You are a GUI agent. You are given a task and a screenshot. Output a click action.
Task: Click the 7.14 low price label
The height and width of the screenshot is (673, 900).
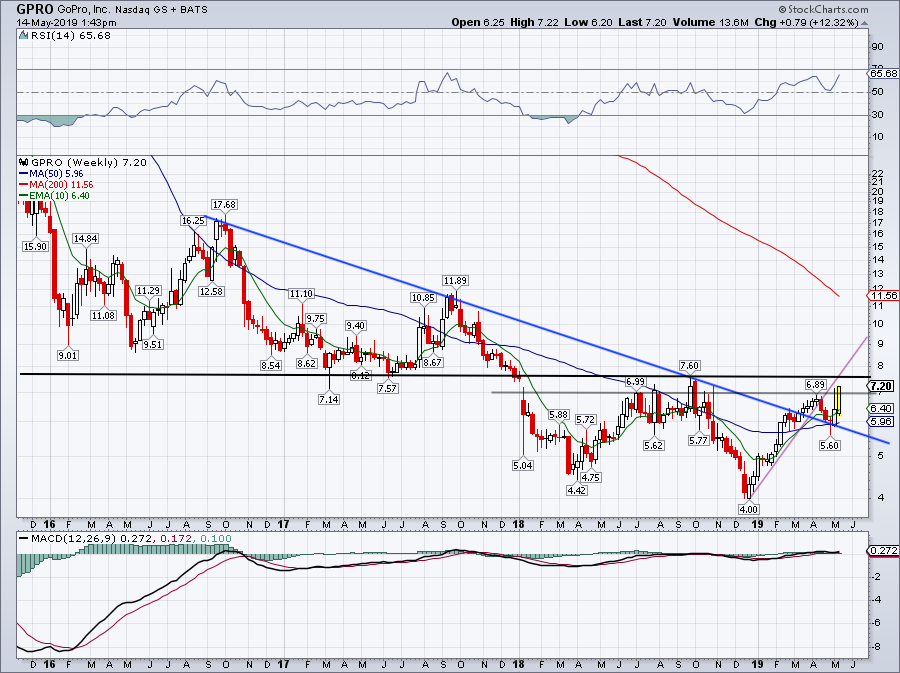329,399
